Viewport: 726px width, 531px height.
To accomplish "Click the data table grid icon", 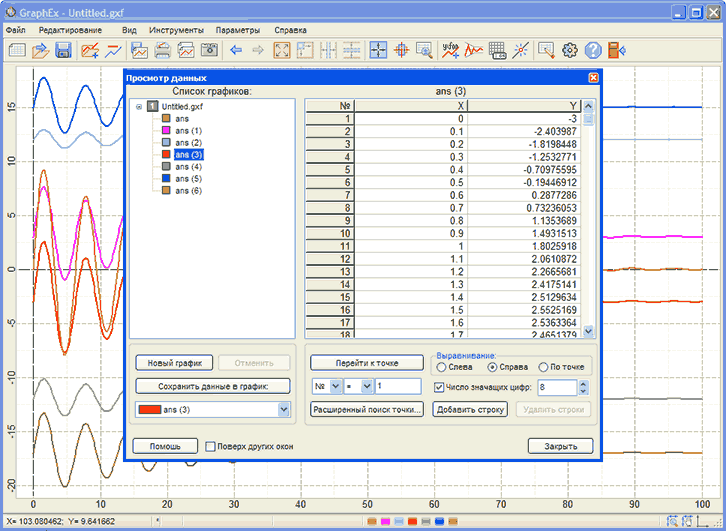I will 497,50.
